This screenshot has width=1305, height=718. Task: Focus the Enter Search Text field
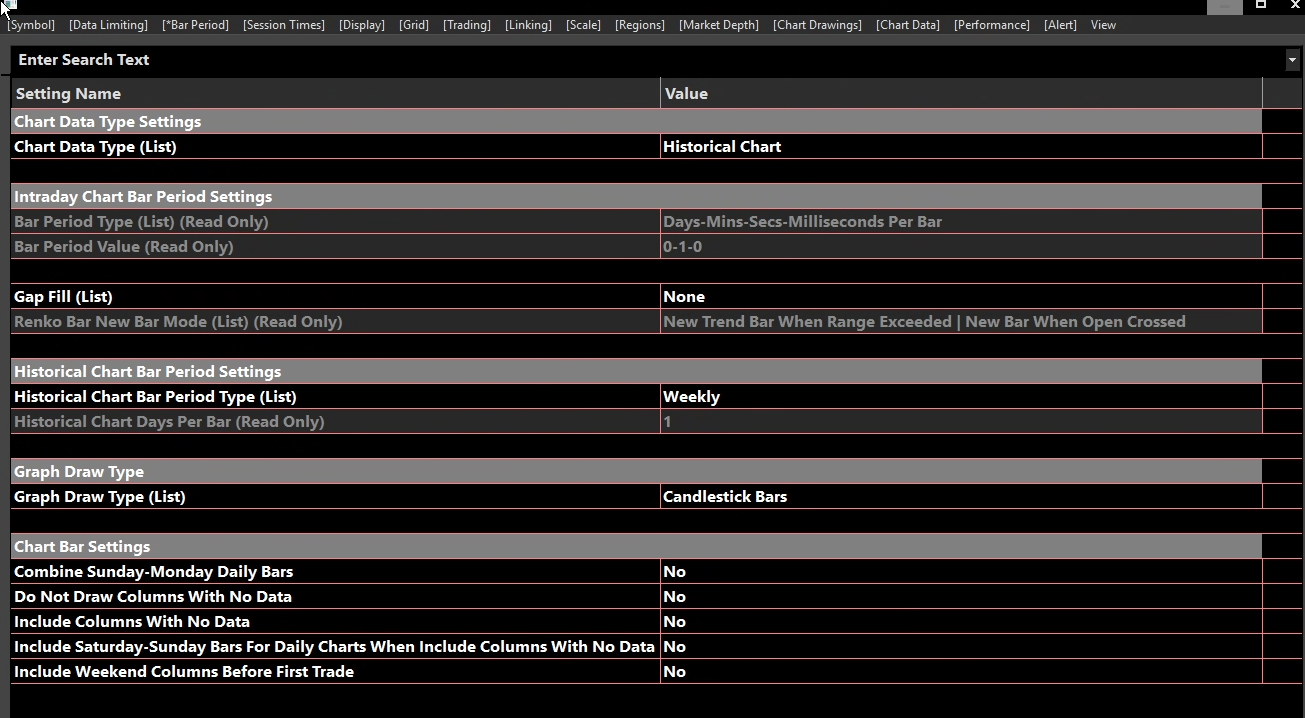click(x=648, y=60)
